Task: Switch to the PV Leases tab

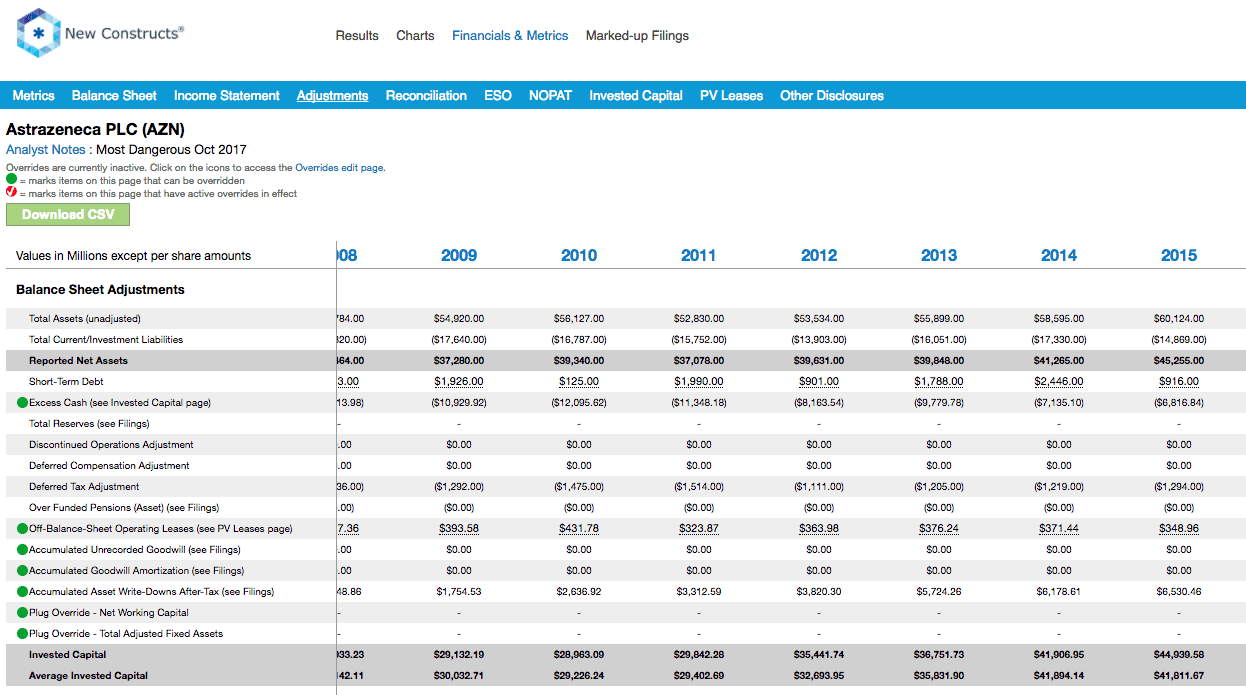Action: [x=731, y=96]
